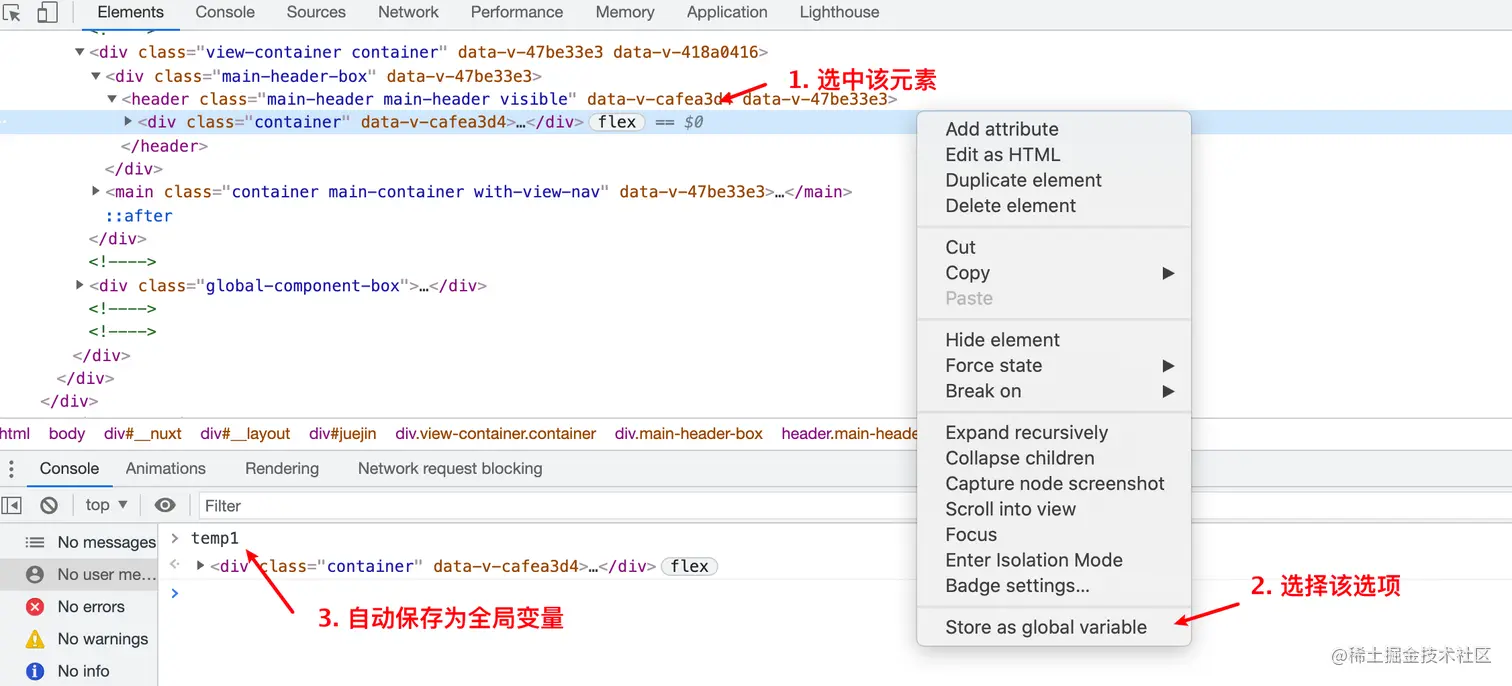This screenshot has width=1512, height=686.
Task: Open the Network request blocking tab
Action: pyautogui.click(x=450, y=469)
